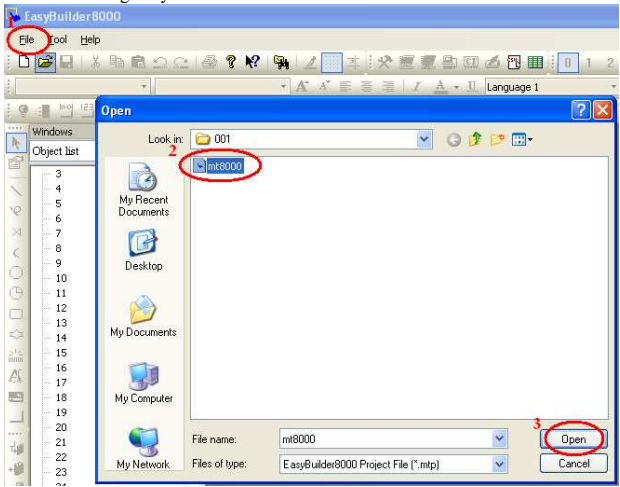
Task: Click the Copy toolbar icon
Action: (x=117, y=62)
